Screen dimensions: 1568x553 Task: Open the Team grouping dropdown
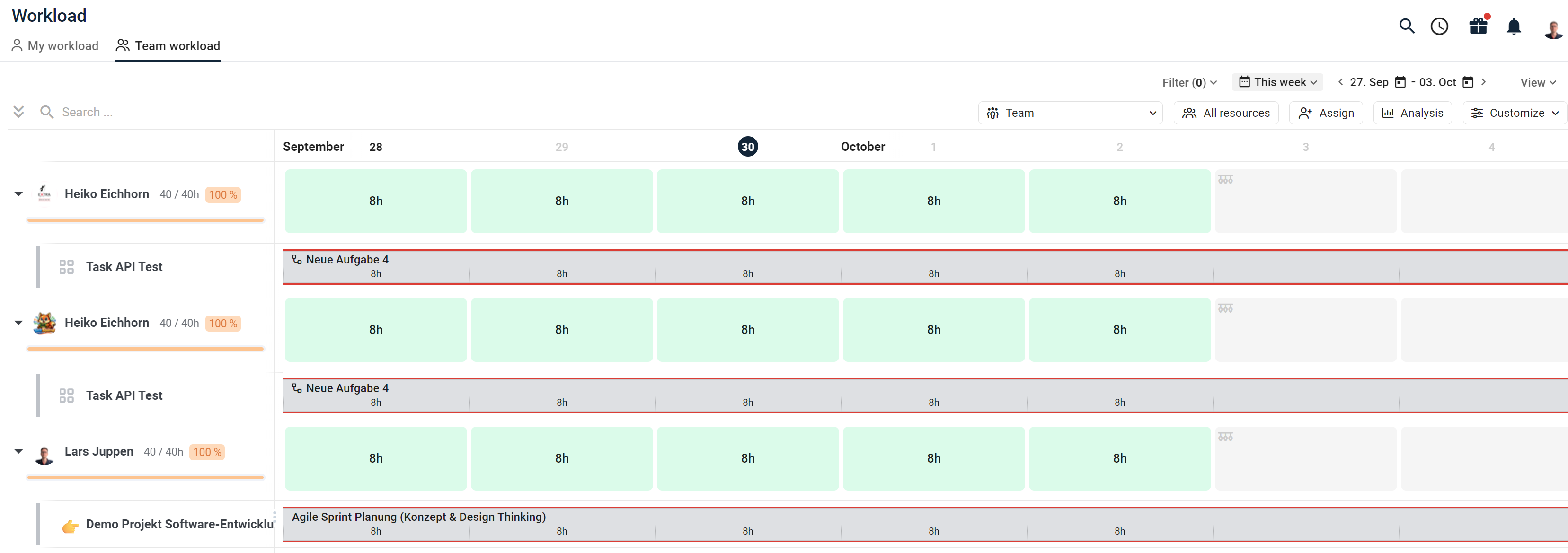[1070, 113]
